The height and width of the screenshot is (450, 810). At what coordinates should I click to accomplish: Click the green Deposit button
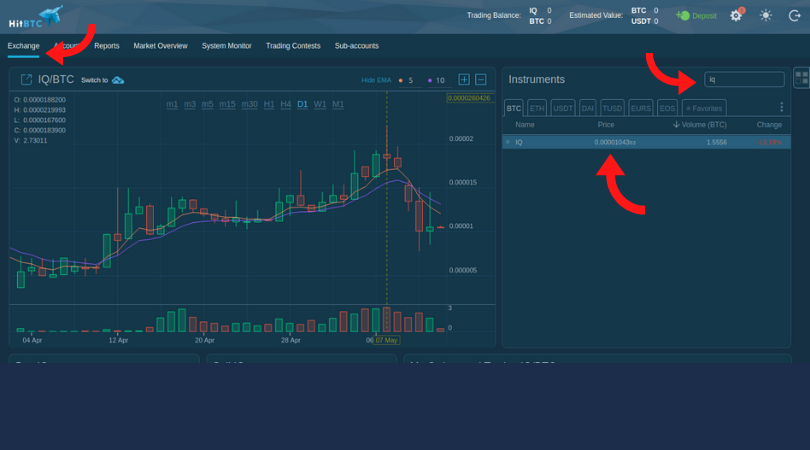click(x=696, y=15)
